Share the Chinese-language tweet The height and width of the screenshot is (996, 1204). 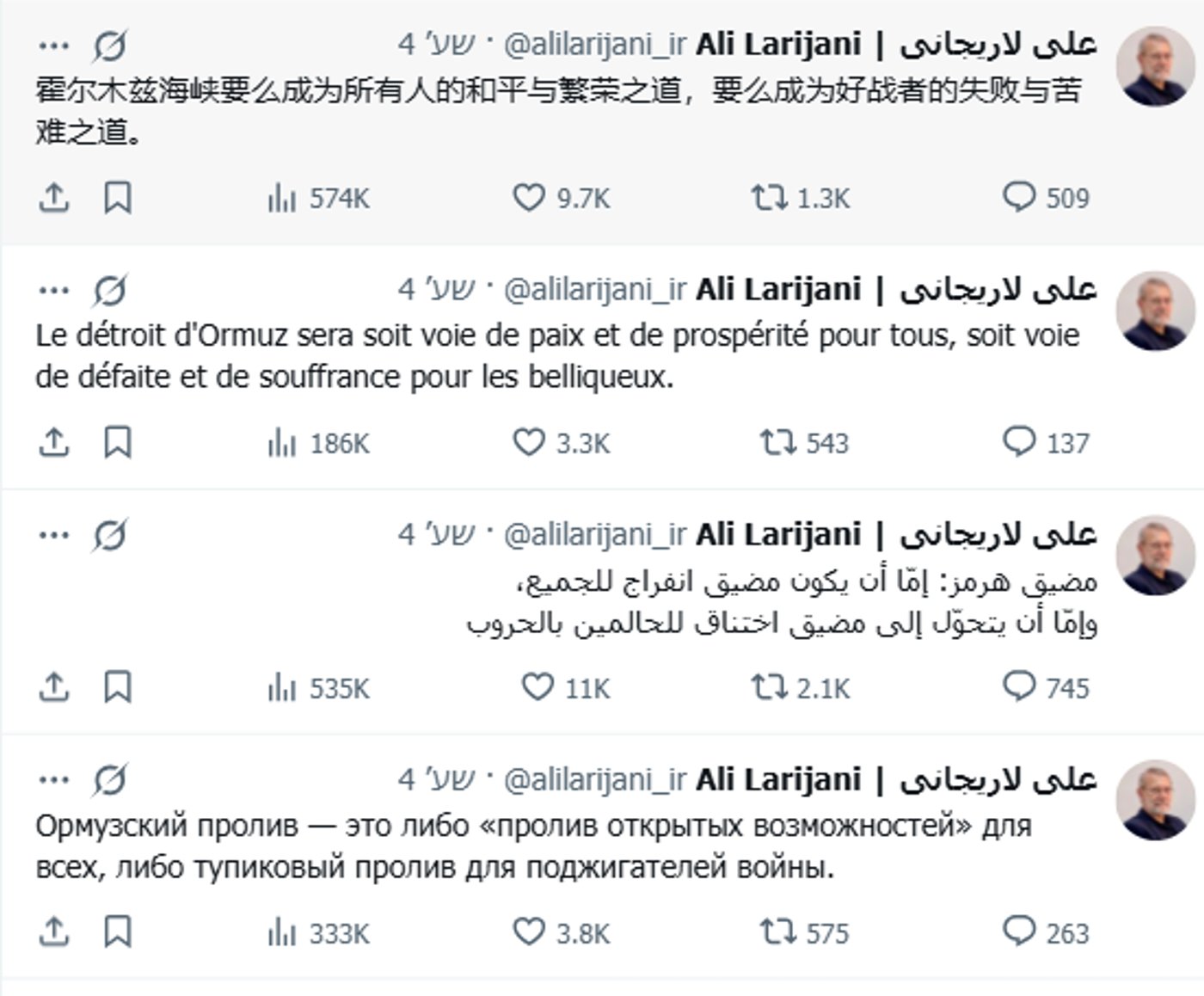[x=53, y=198]
